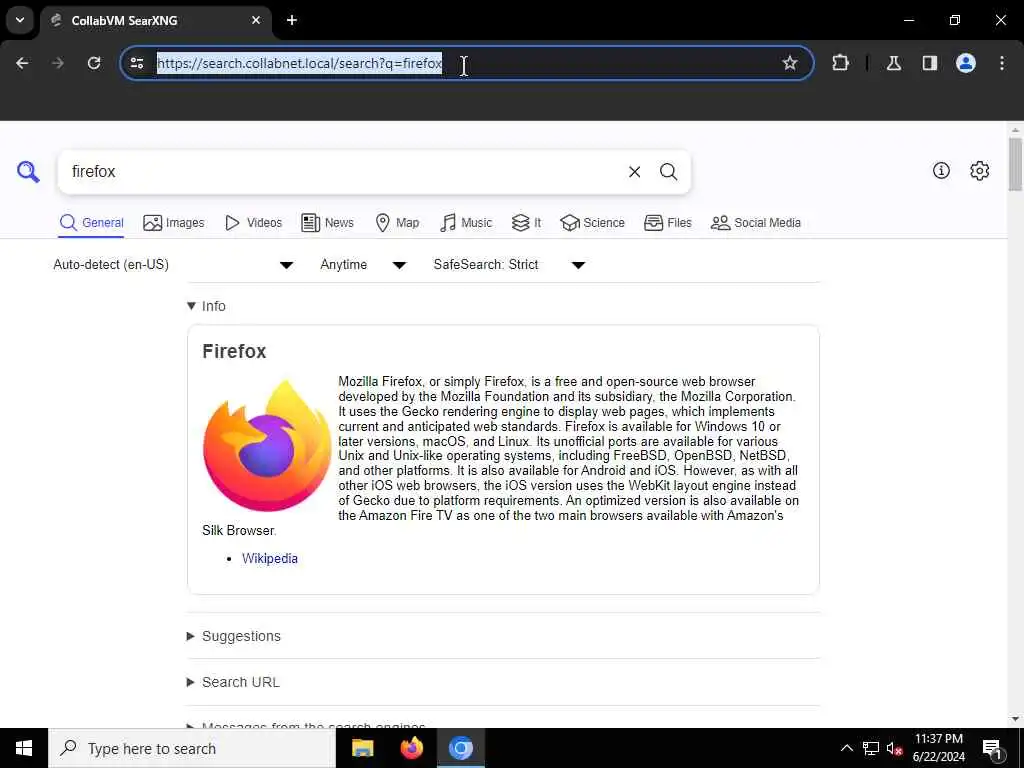This screenshot has width=1024, height=768.
Task: Expand the Suggestions section
Action: (x=234, y=636)
